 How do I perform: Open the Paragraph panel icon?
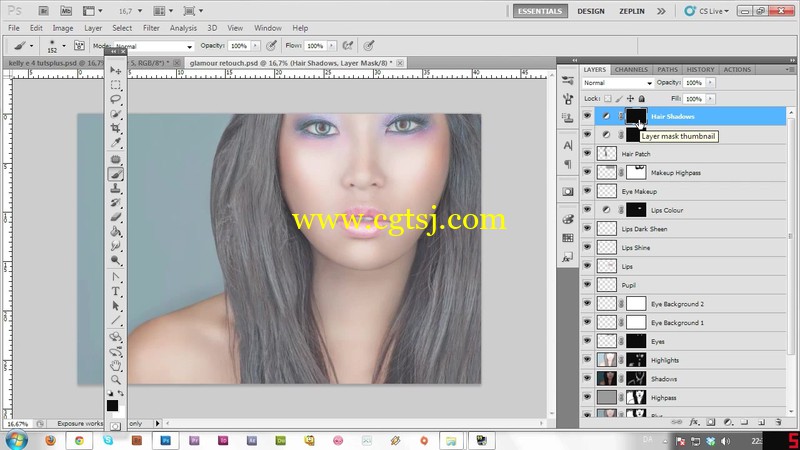click(567, 164)
